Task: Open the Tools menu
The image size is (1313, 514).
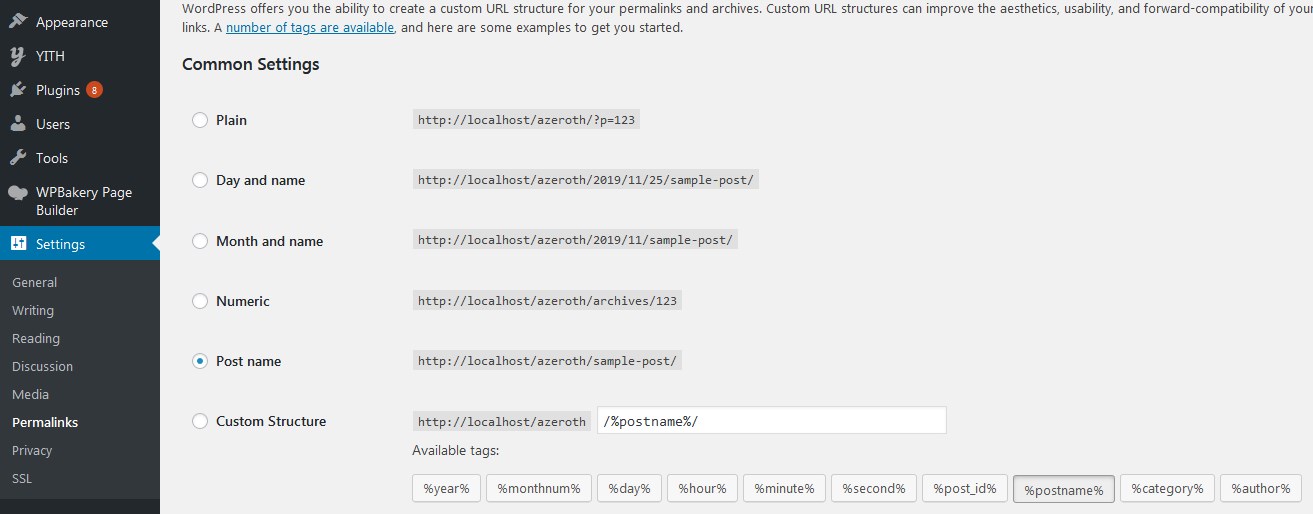Action: point(80,158)
